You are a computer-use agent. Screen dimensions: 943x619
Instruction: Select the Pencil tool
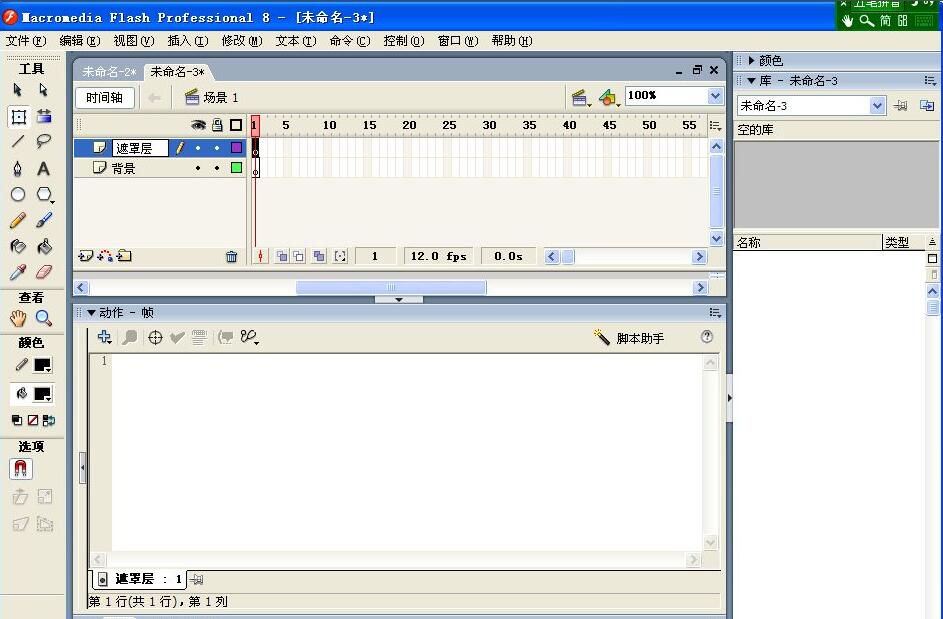(x=18, y=220)
